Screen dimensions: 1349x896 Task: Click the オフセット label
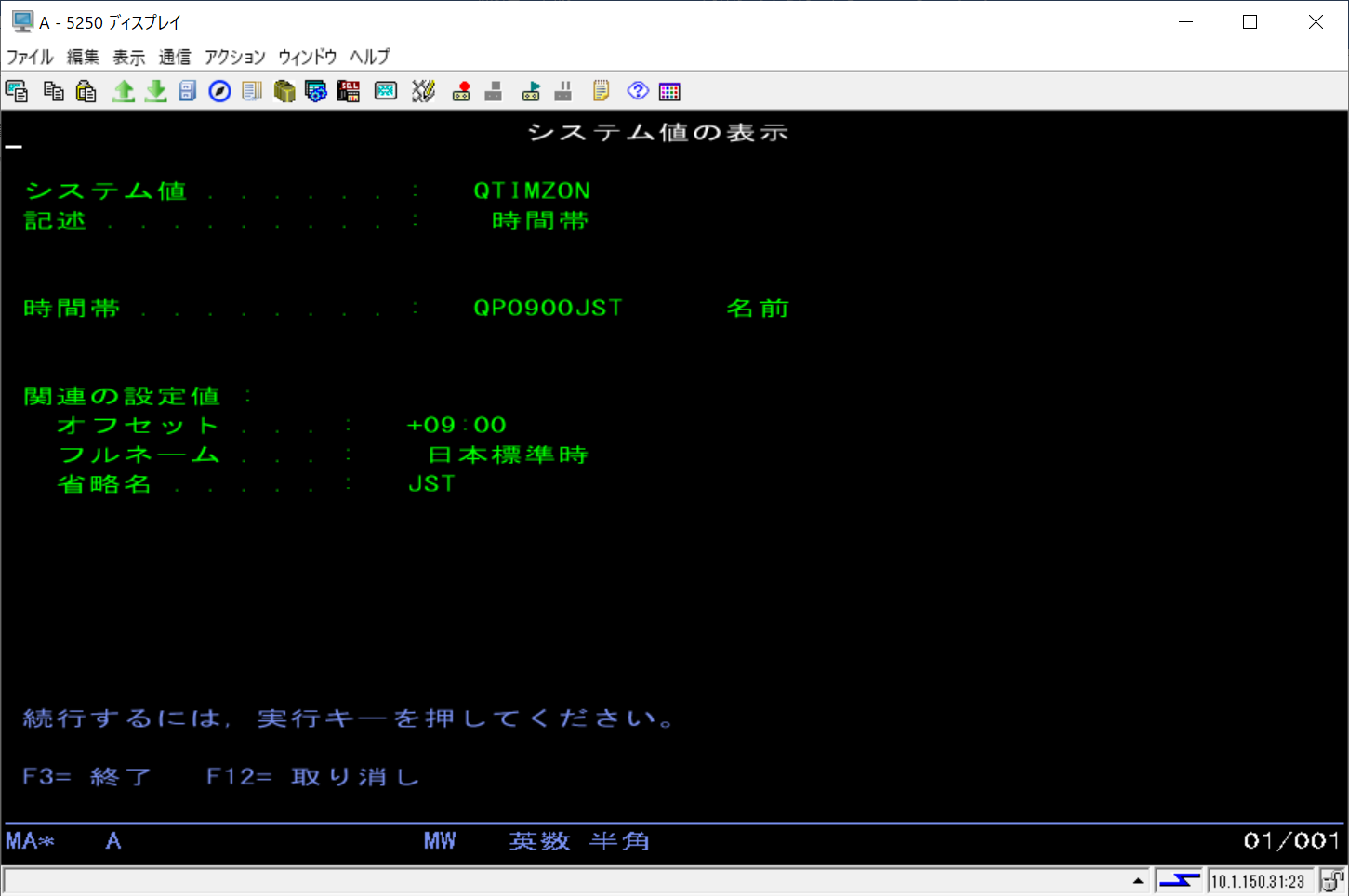(138, 425)
